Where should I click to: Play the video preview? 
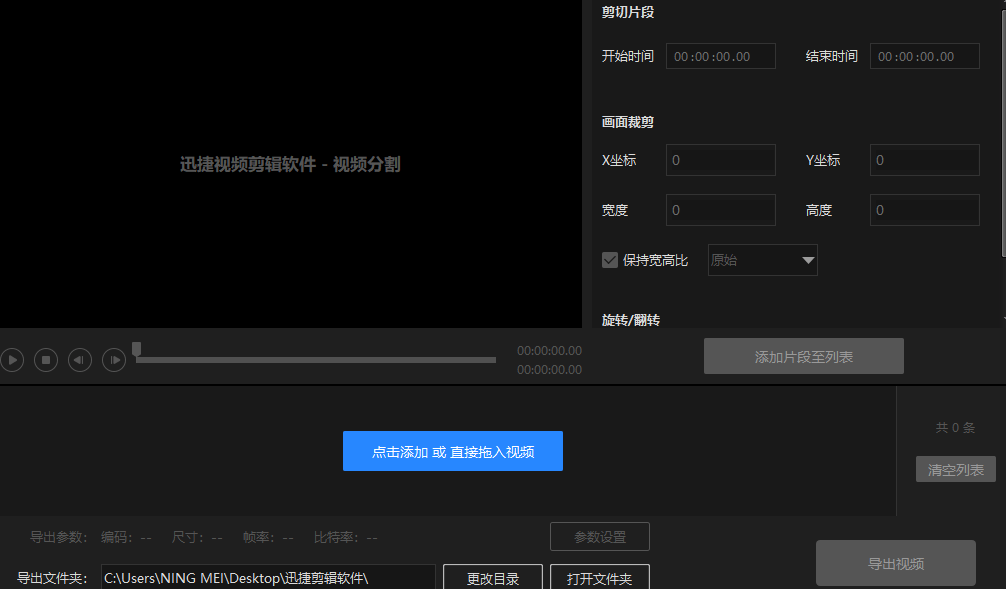point(12,360)
